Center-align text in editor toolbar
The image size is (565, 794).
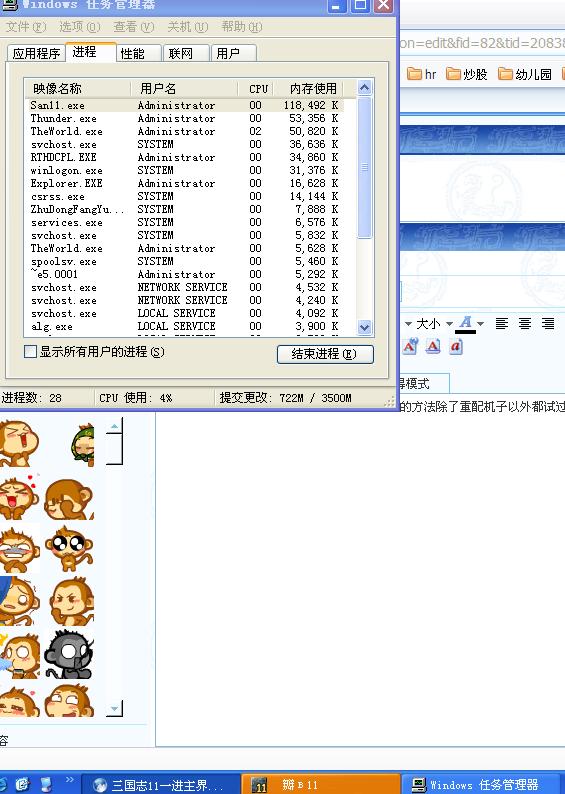(525, 324)
